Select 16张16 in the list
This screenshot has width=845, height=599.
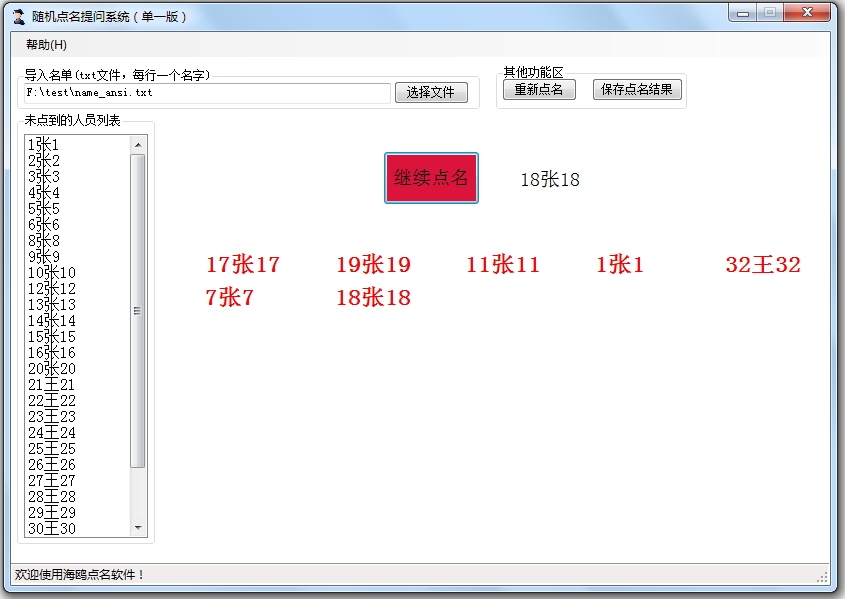pyautogui.click(x=78, y=353)
